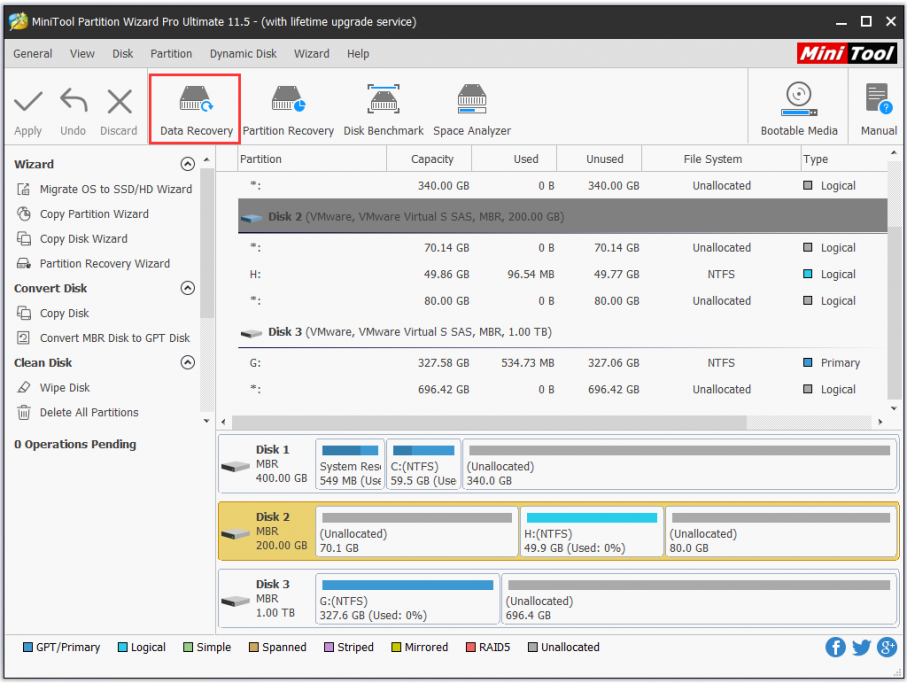Open the Space Analyzer tool
This screenshot has width=907, height=683.
(472, 110)
